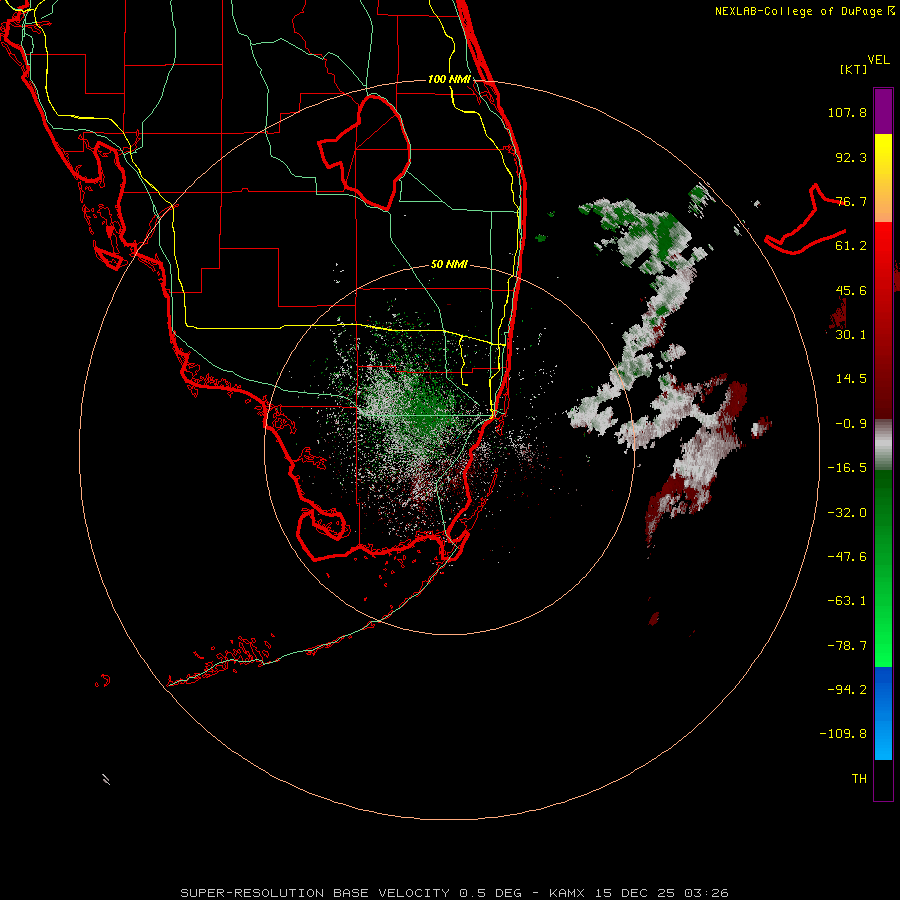900x900 pixels.
Task: Click the 61.2 legend value
Action: click(x=851, y=246)
